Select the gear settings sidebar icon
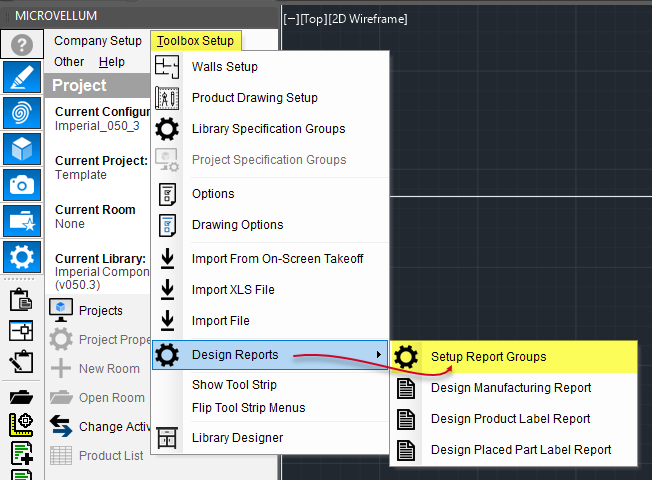Image resolution: width=652 pixels, height=480 pixels. tap(22, 257)
